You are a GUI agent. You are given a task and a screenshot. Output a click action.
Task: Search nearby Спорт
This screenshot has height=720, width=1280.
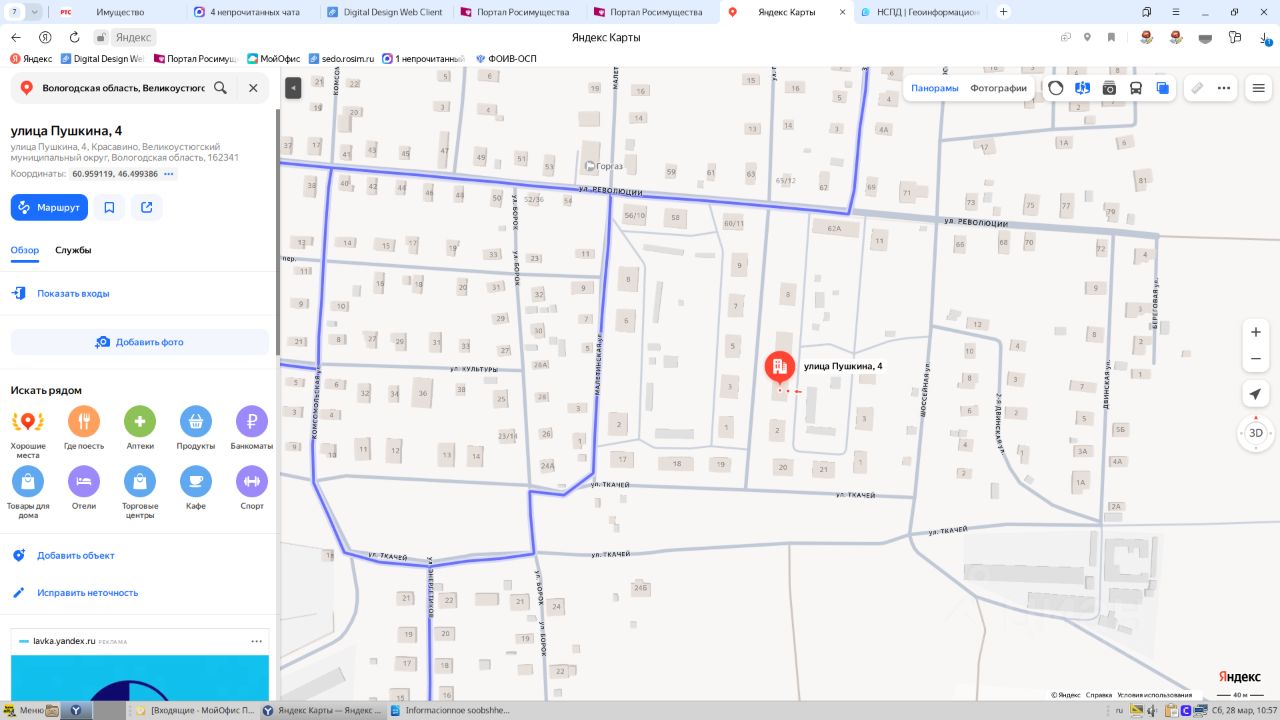252,489
